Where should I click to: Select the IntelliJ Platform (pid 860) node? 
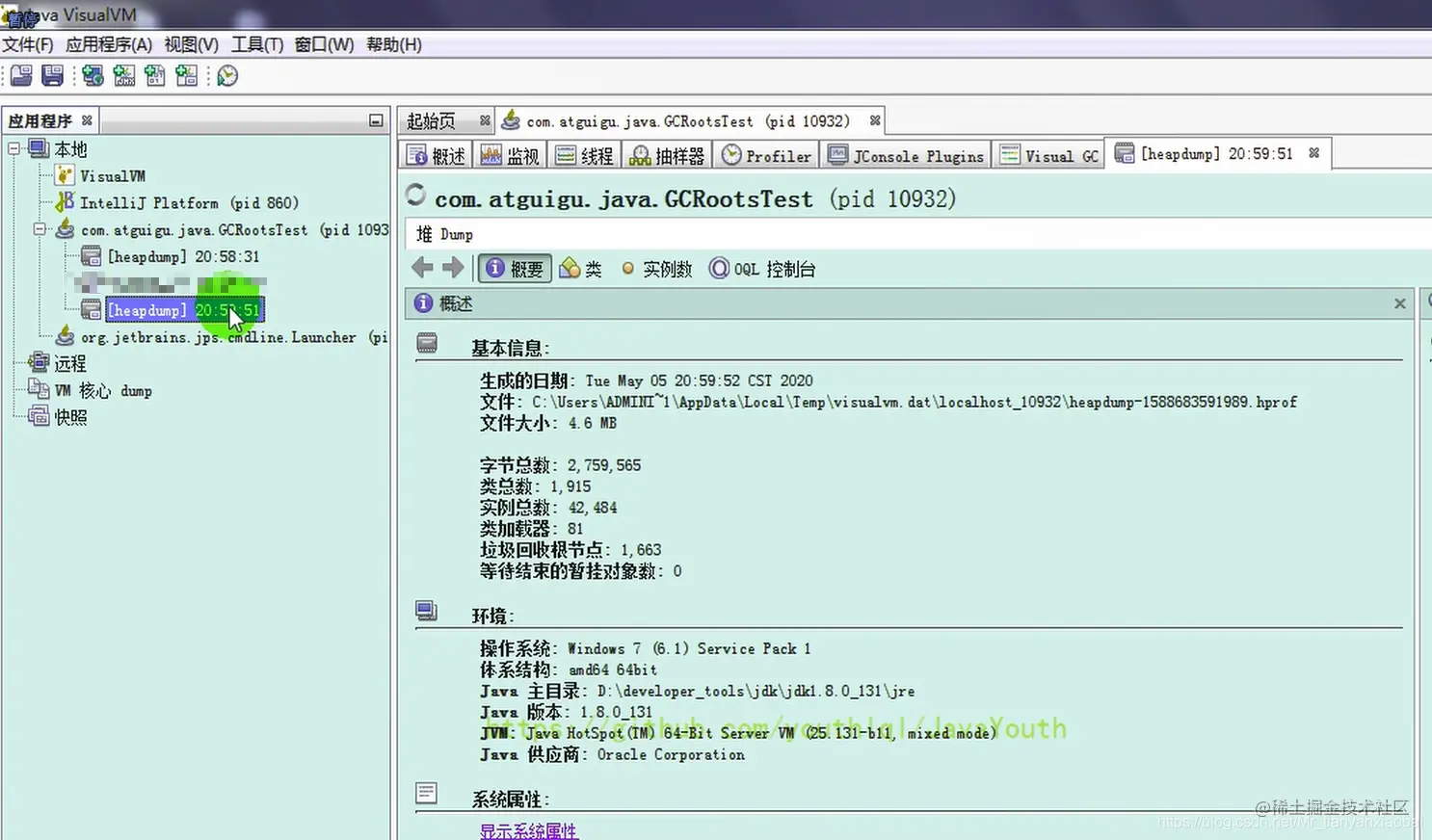(177, 202)
